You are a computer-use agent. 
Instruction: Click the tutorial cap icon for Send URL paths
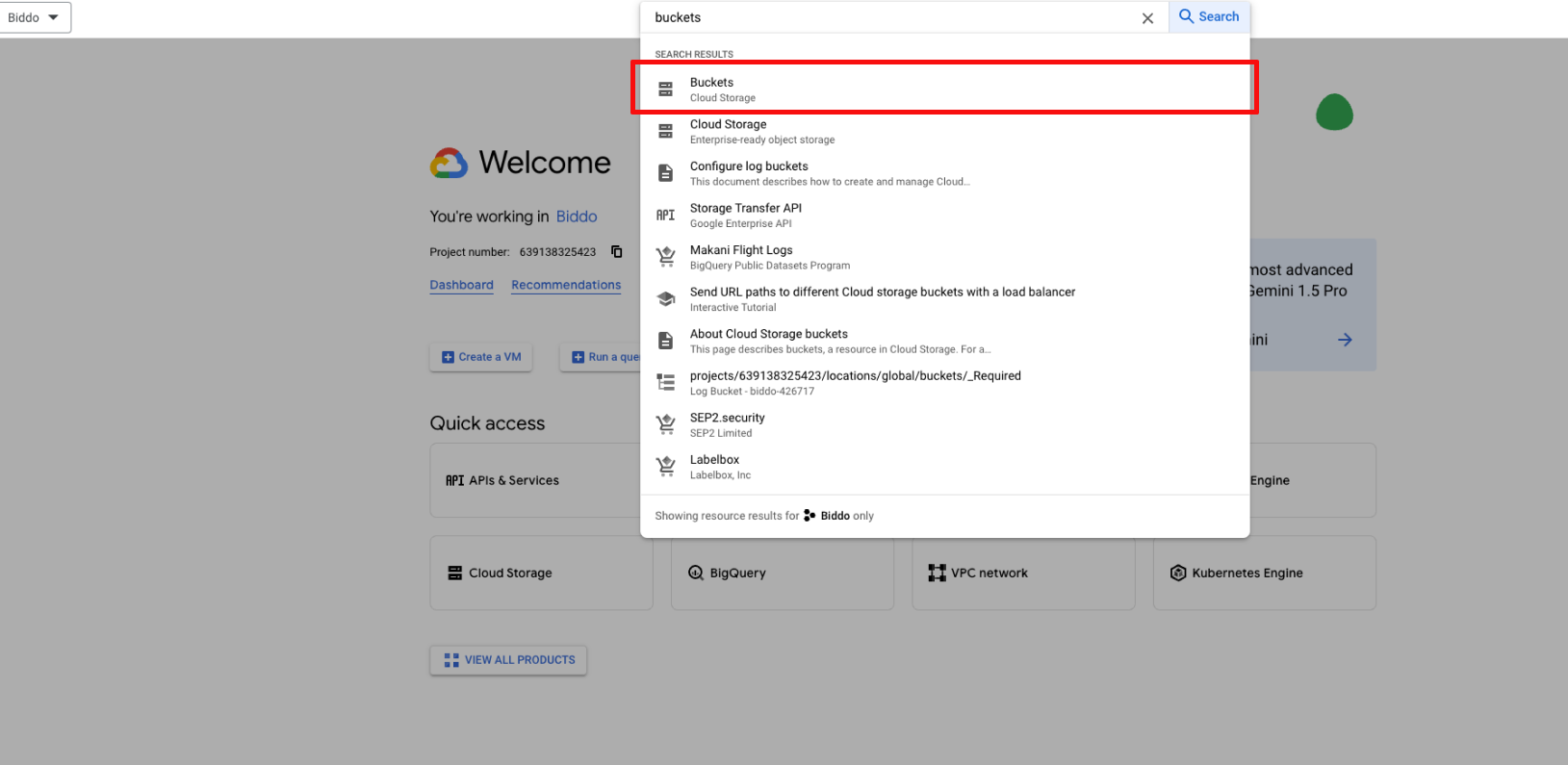pos(665,299)
